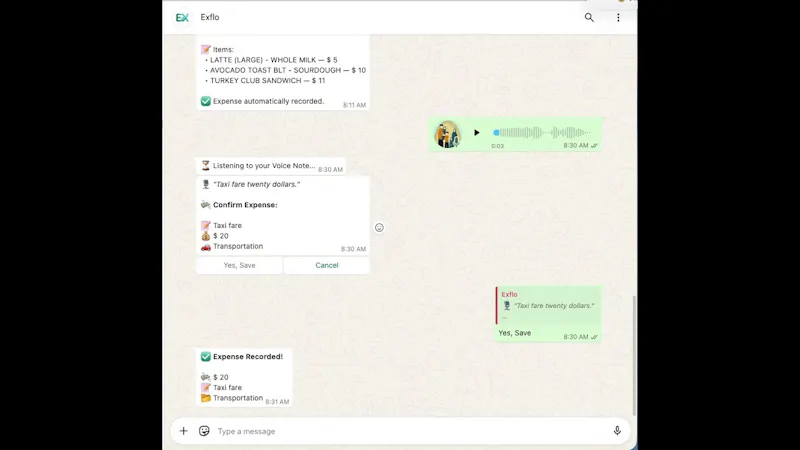Click the voice note sender avatar

click(447, 134)
